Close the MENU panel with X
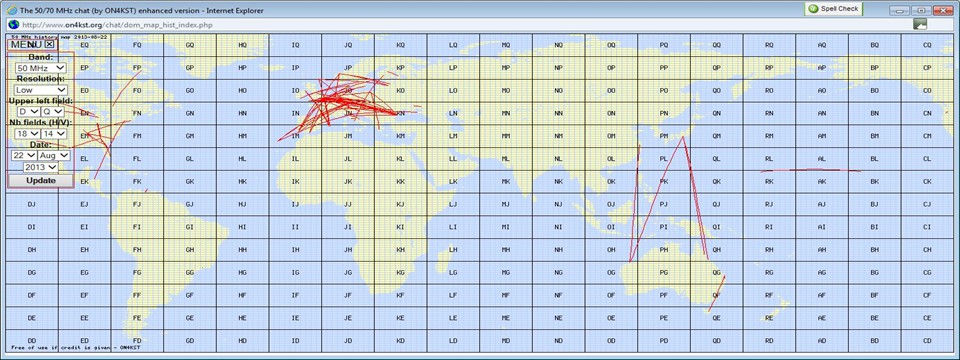The width and height of the screenshot is (960, 360). pyautogui.click(x=50, y=44)
